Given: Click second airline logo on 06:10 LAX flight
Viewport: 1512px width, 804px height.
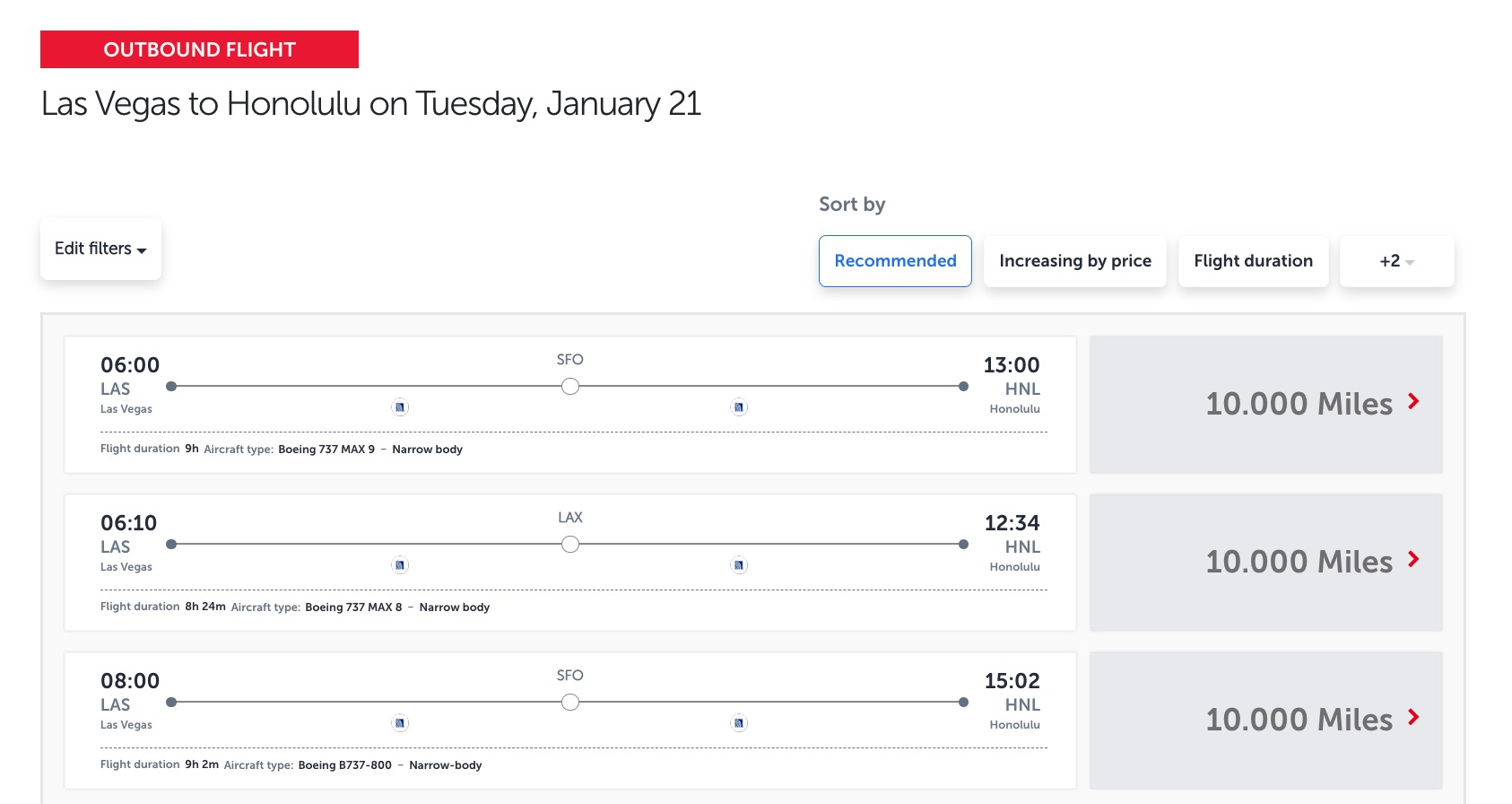Looking at the screenshot, I should point(739,565).
